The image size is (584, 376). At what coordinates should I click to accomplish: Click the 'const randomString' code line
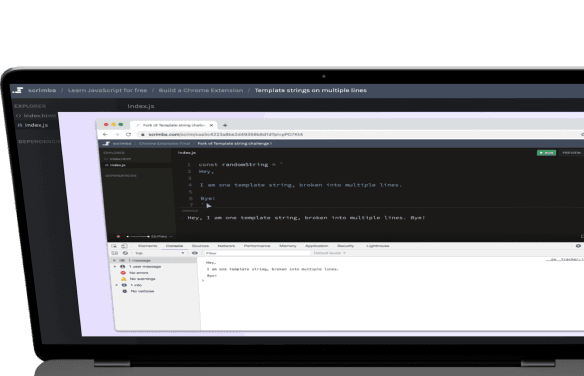click(x=241, y=164)
